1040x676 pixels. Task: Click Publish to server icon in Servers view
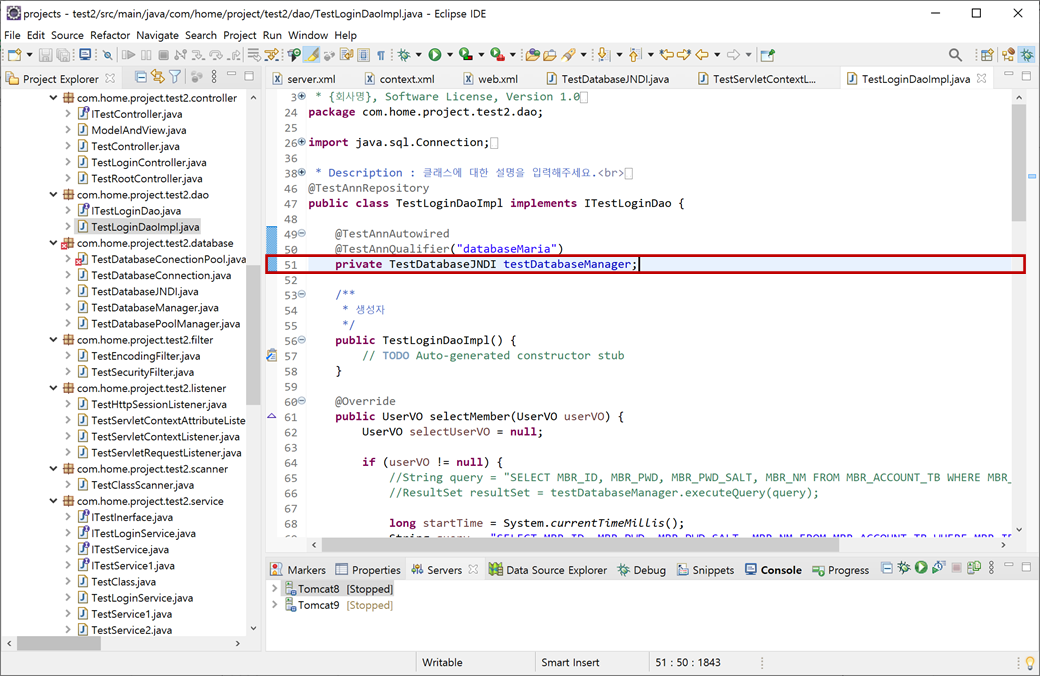(x=974, y=567)
